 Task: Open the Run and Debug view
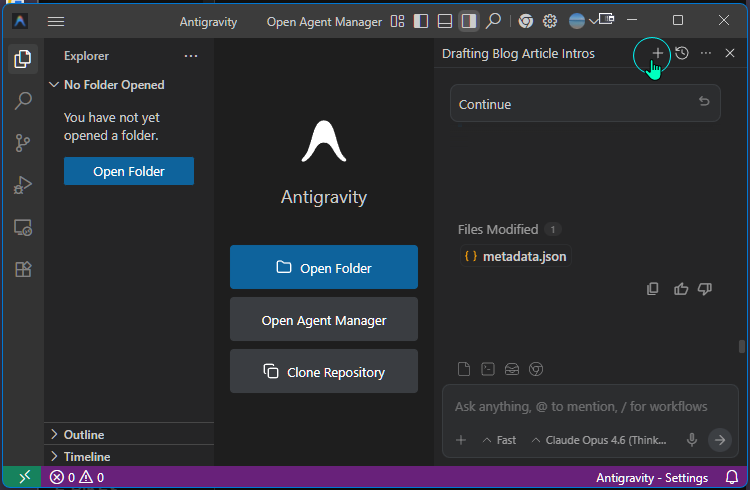tap(22, 185)
